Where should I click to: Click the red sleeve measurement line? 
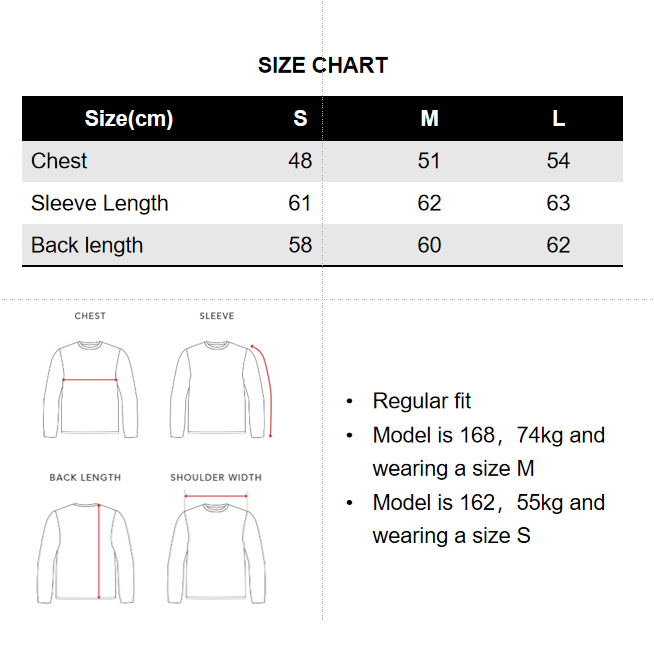click(265, 388)
